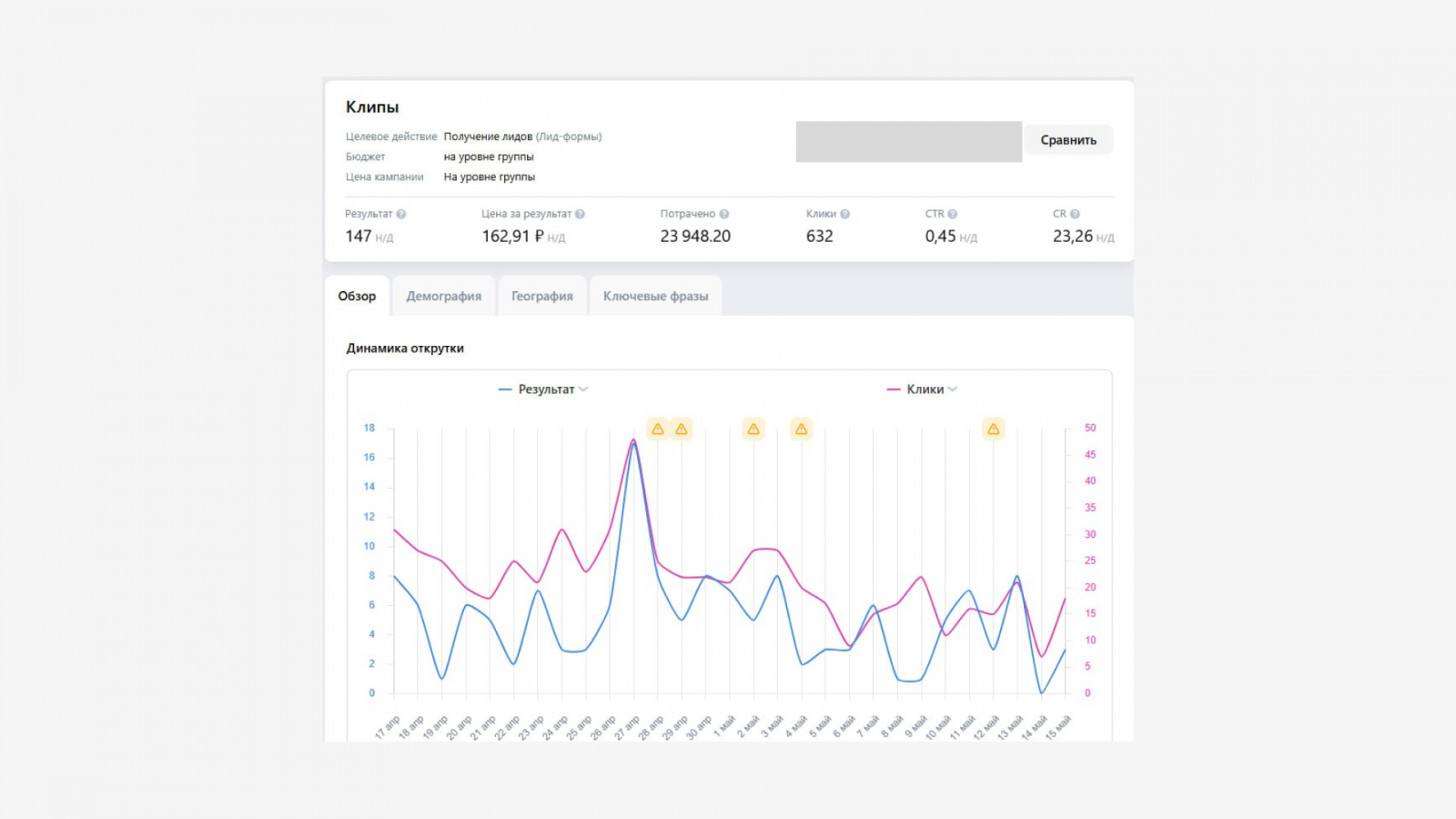Click the warning icon above 12 май
Image resolution: width=1456 pixels, height=819 pixels.
tap(994, 429)
